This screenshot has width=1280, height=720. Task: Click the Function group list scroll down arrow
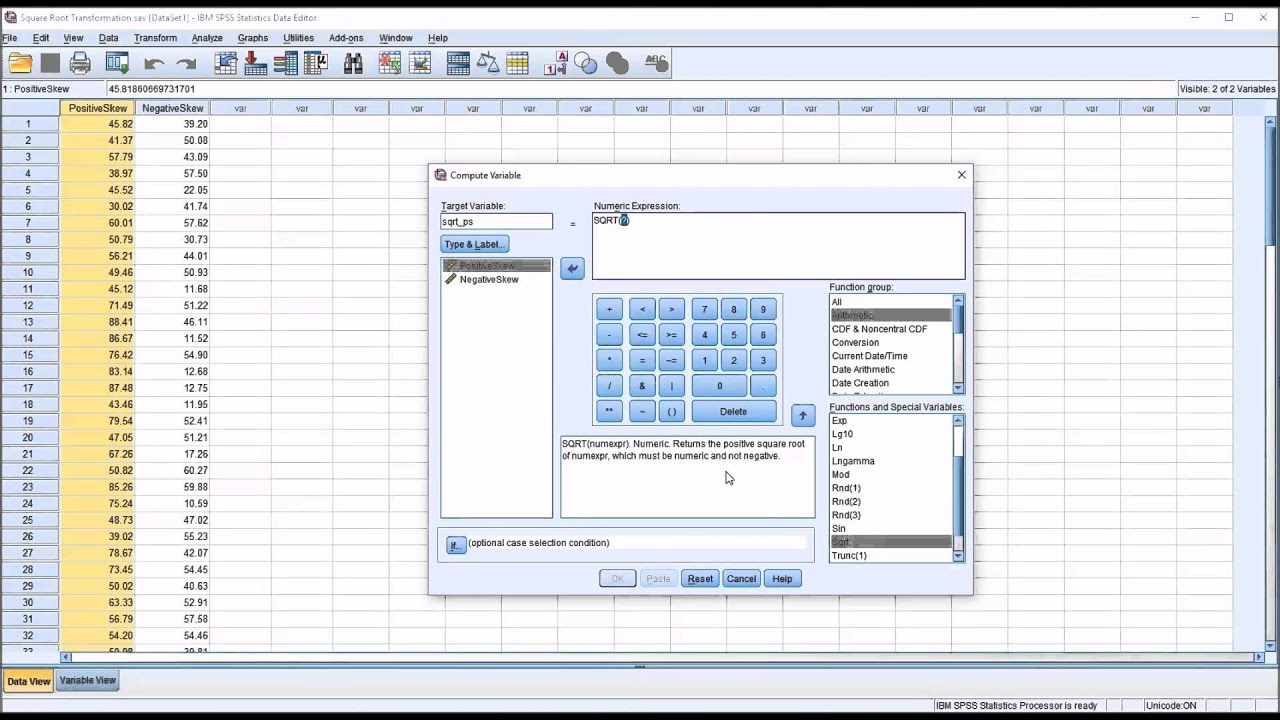(958, 388)
